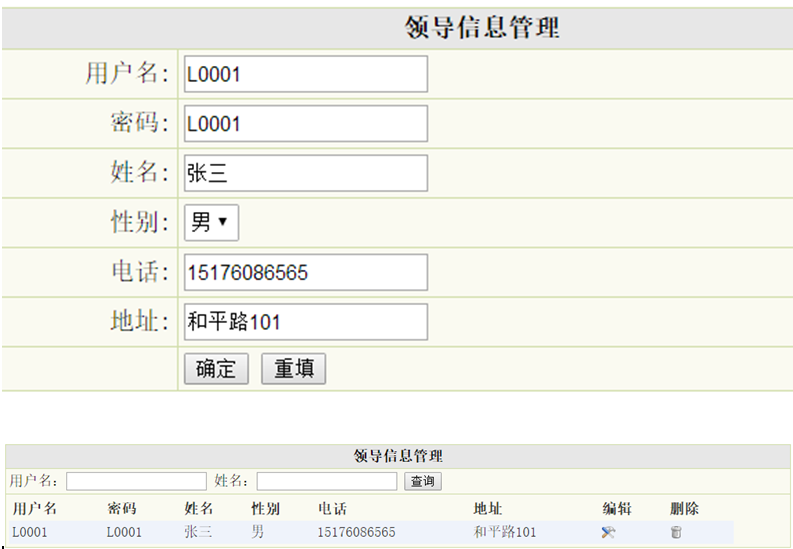
Task: Click the 地址: form label
Action: (x=140, y=321)
